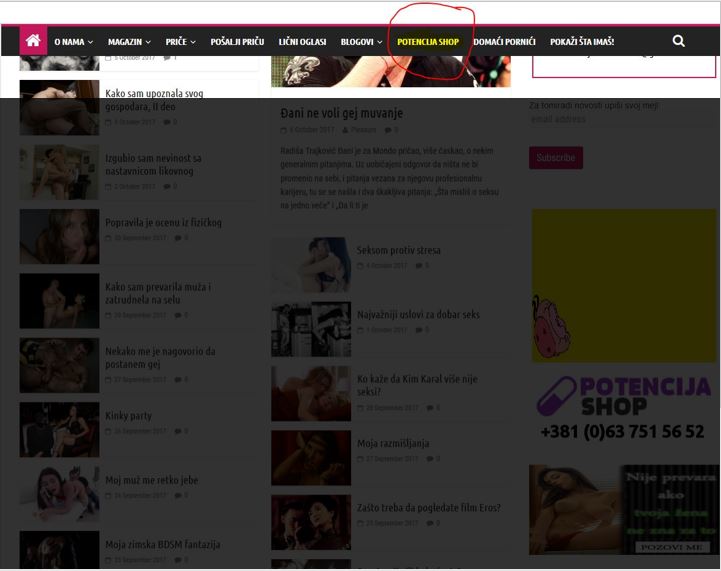Screen dimensions: 721x571
Task: Open Kako sam upoznala svog gospodara story
Action: coord(154,100)
